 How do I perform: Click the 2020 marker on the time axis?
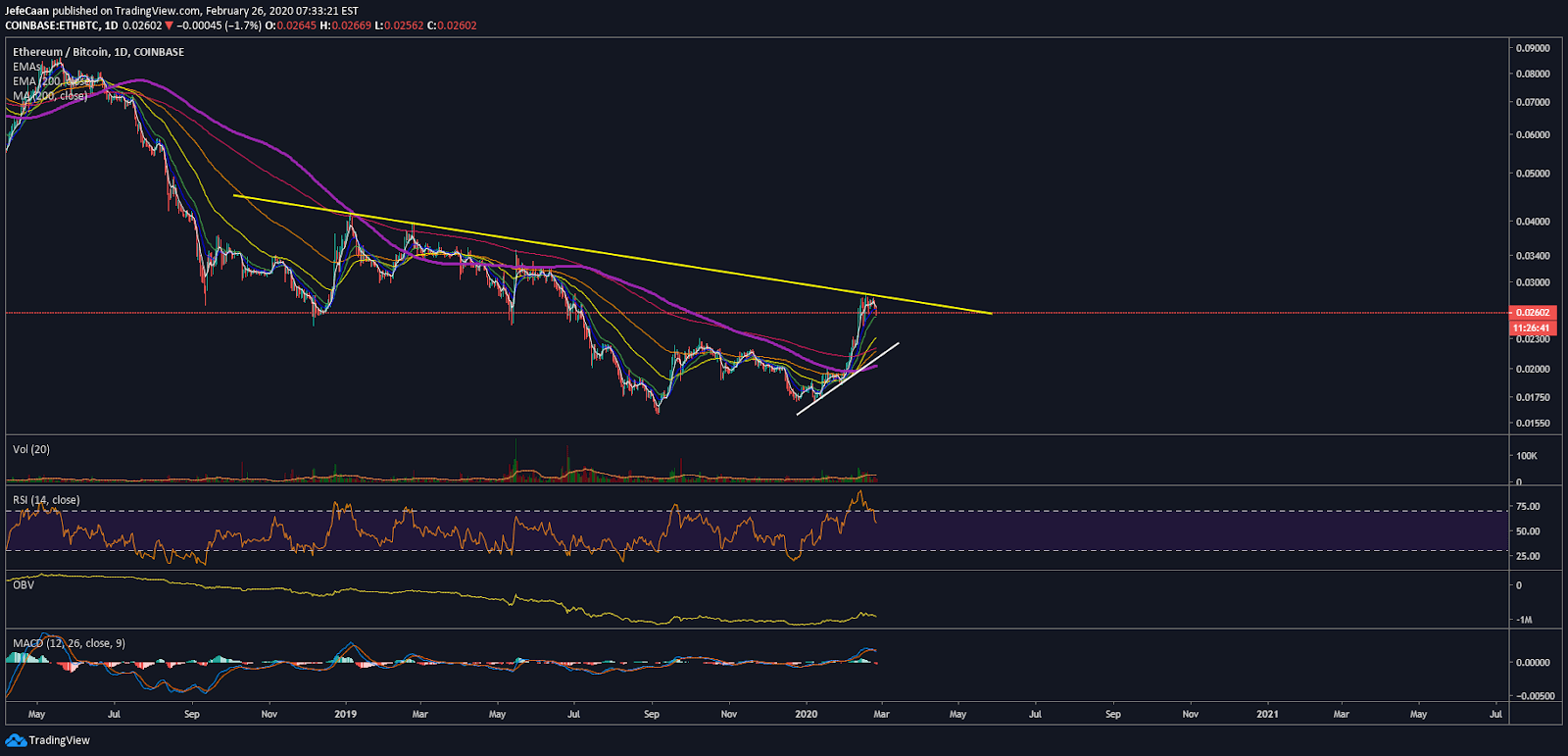click(805, 714)
